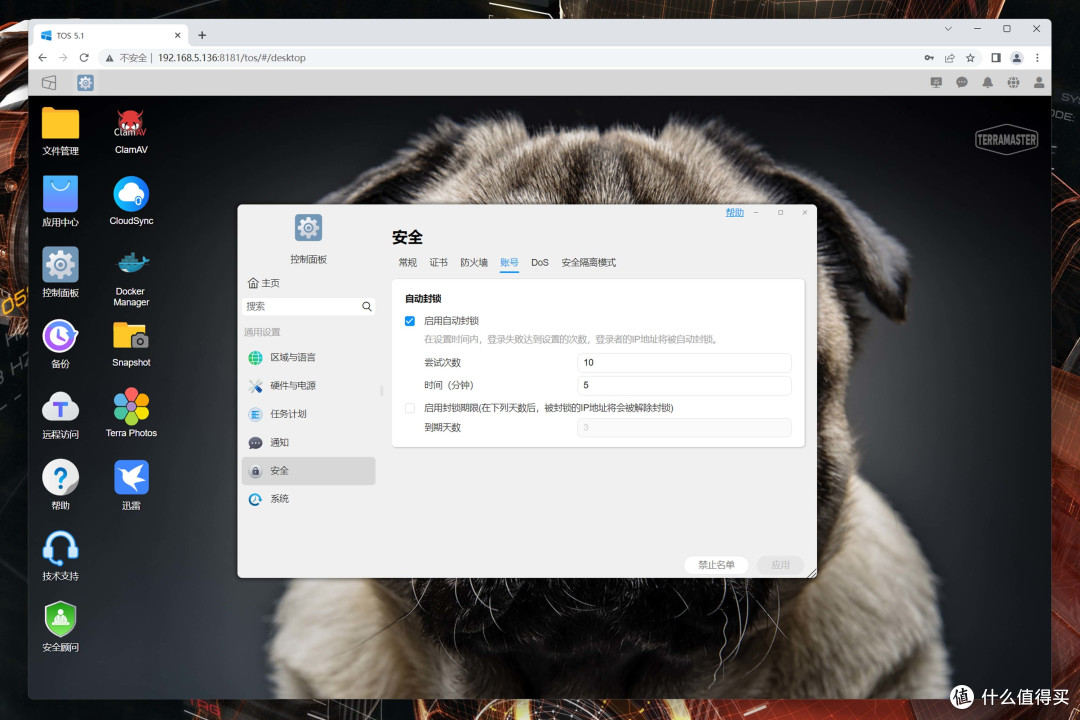
Task: Open the Snapshot desktop icon
Action: 131,343
